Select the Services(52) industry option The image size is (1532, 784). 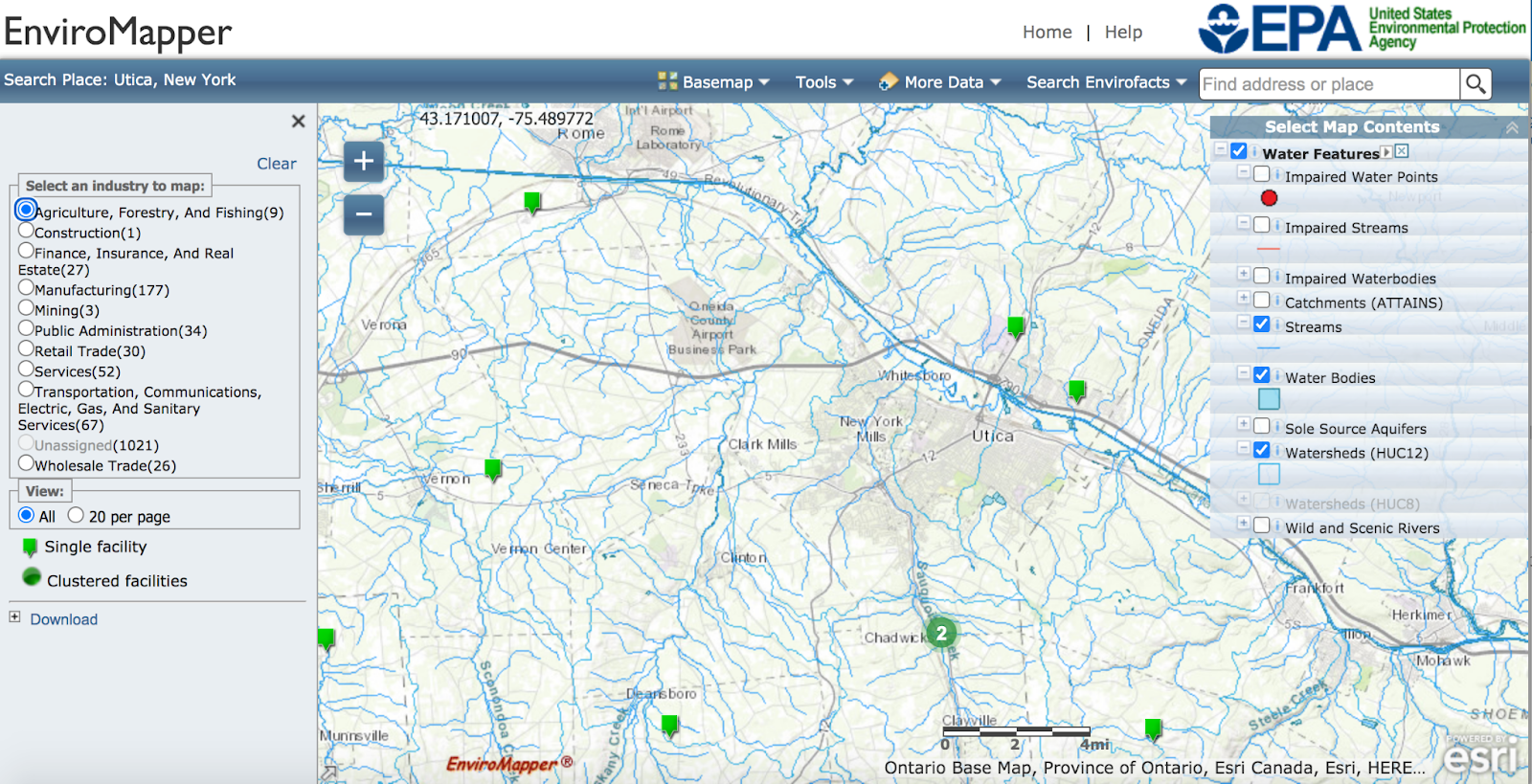(26, 370)
